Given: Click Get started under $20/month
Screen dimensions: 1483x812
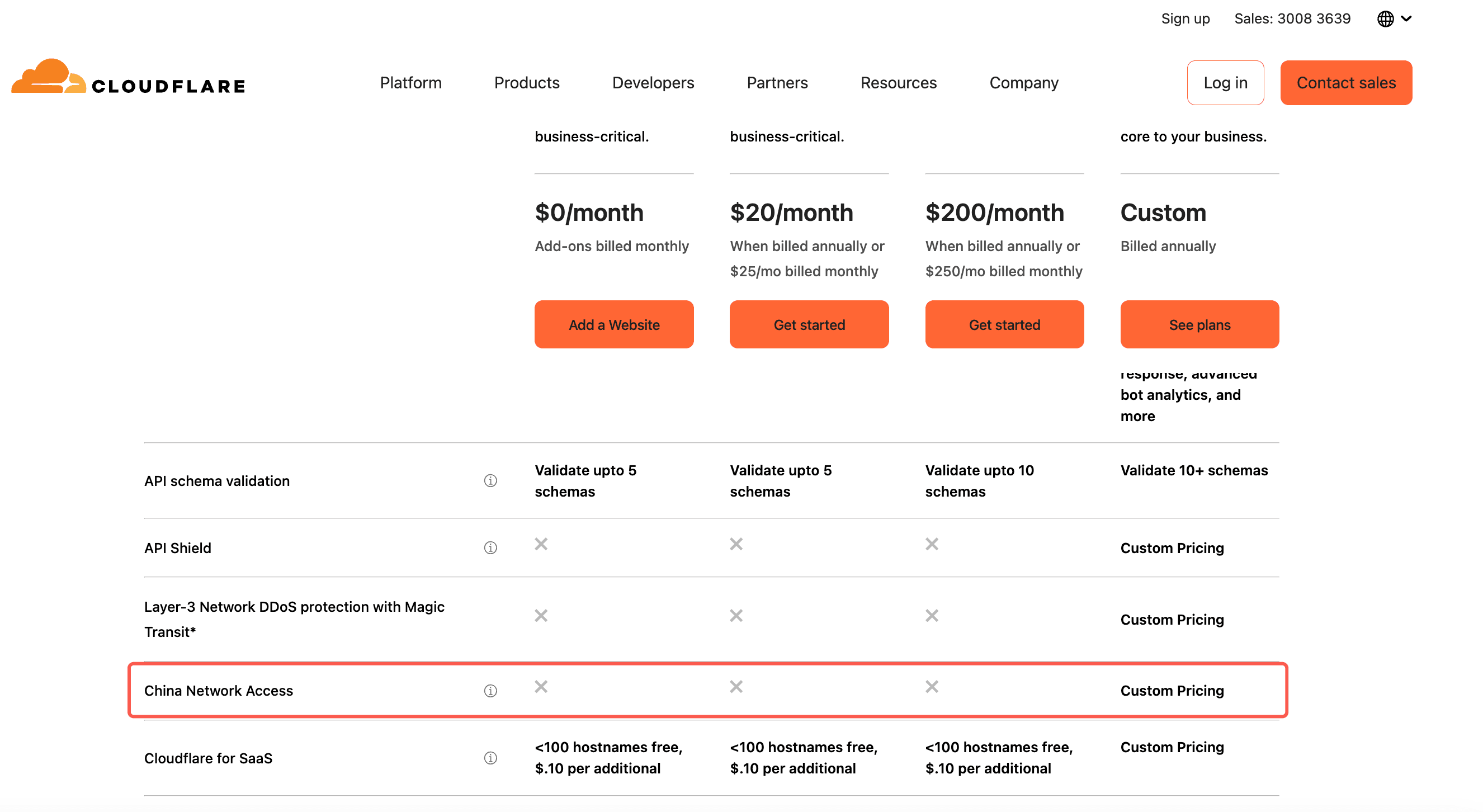Looking at the screenshot, I should click(809, 324).
